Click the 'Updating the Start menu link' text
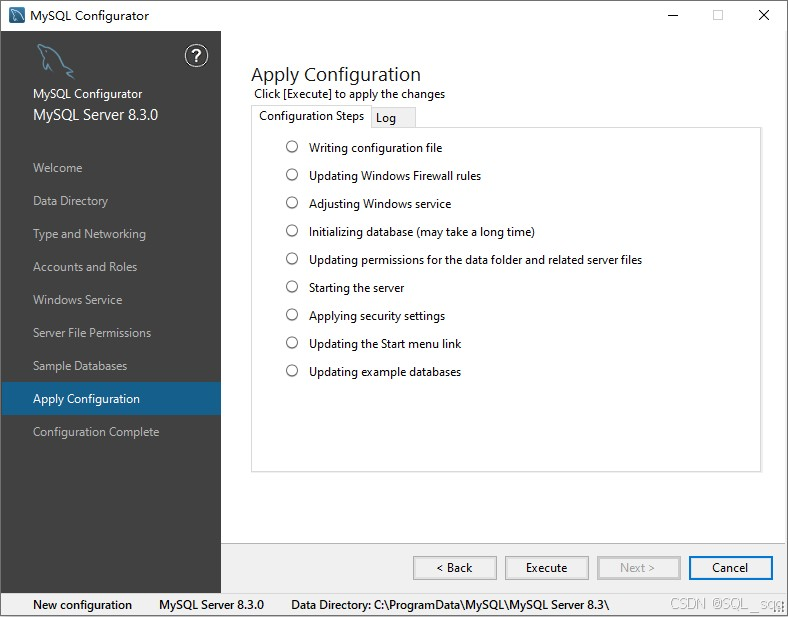788x617 pixels. point(385,344)
